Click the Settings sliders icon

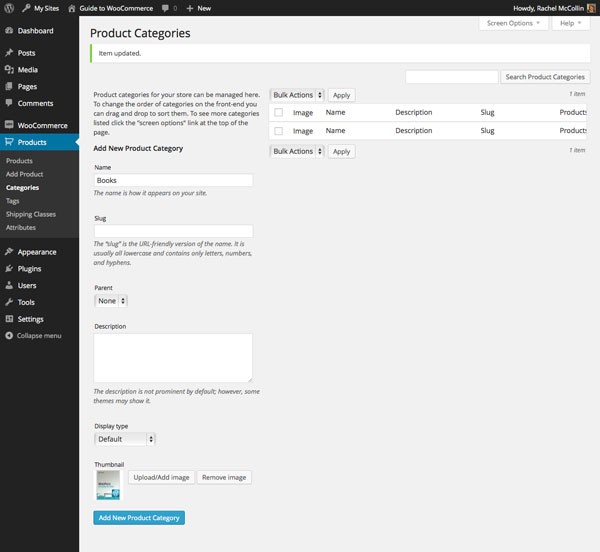point(9,319)
